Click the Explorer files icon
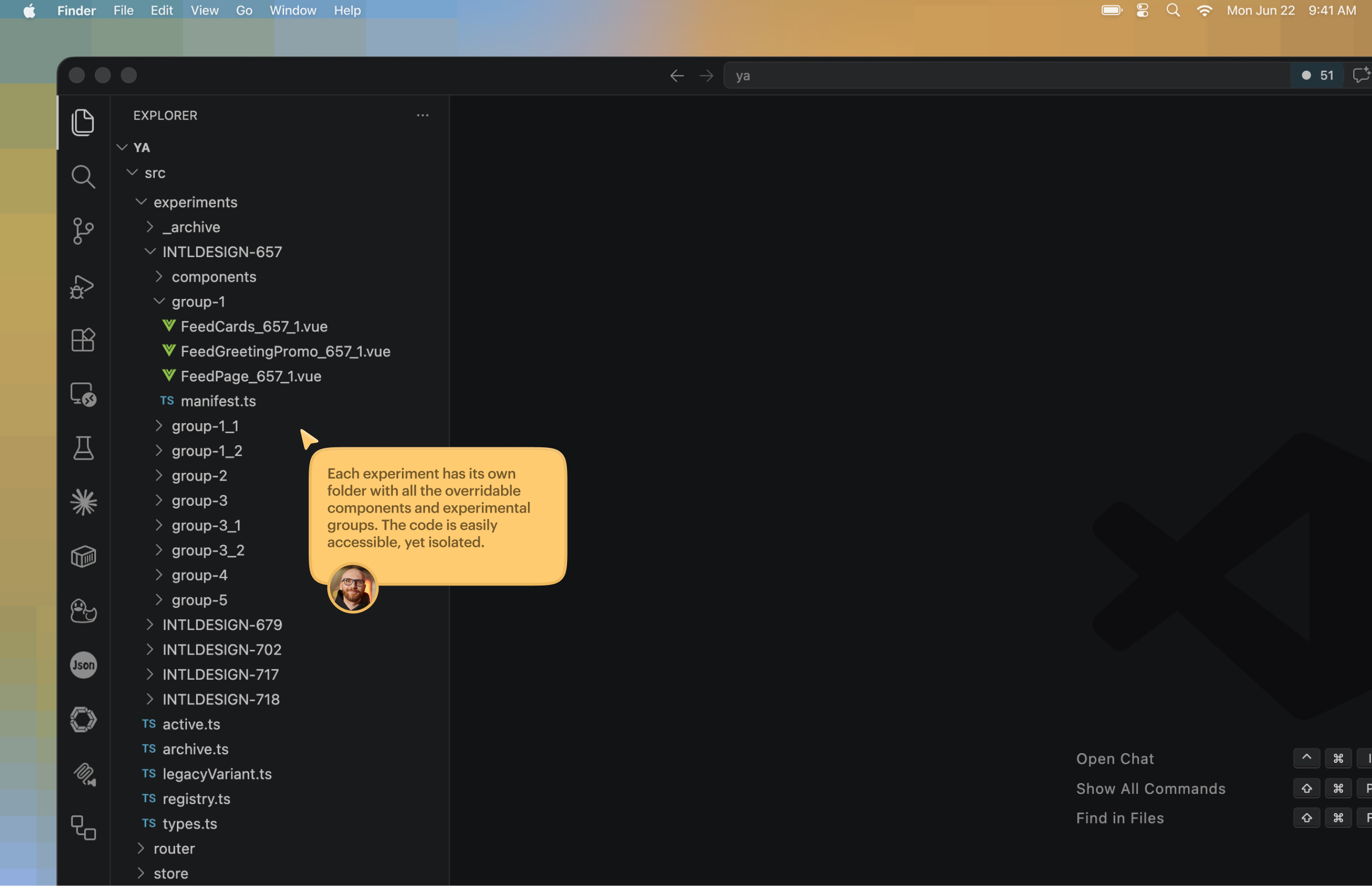The height and width of the screenshot is (886, 1372). [x=83, y=123]
